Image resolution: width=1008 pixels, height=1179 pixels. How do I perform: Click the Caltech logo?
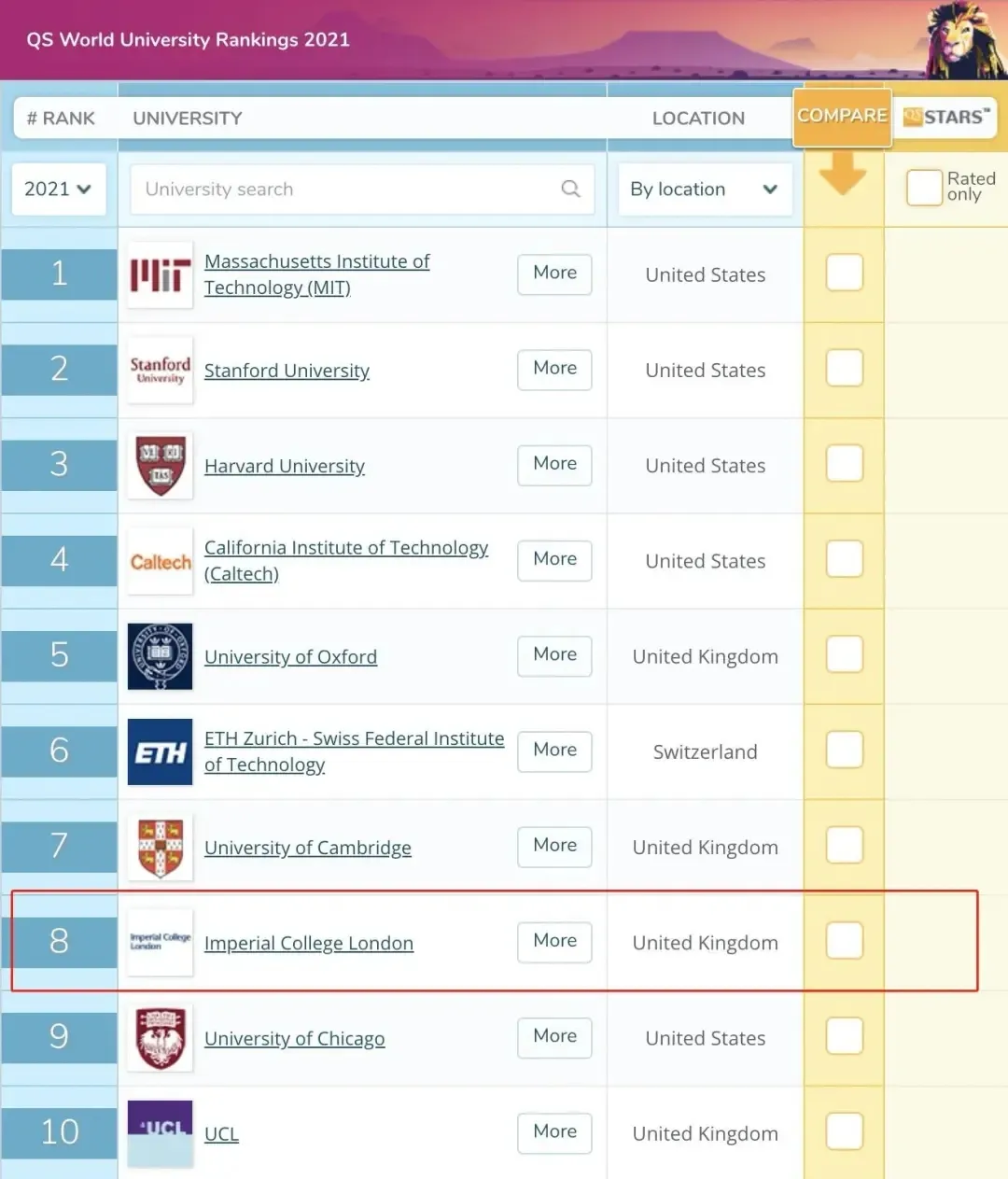pyautogui.click(x=160, y=561)
